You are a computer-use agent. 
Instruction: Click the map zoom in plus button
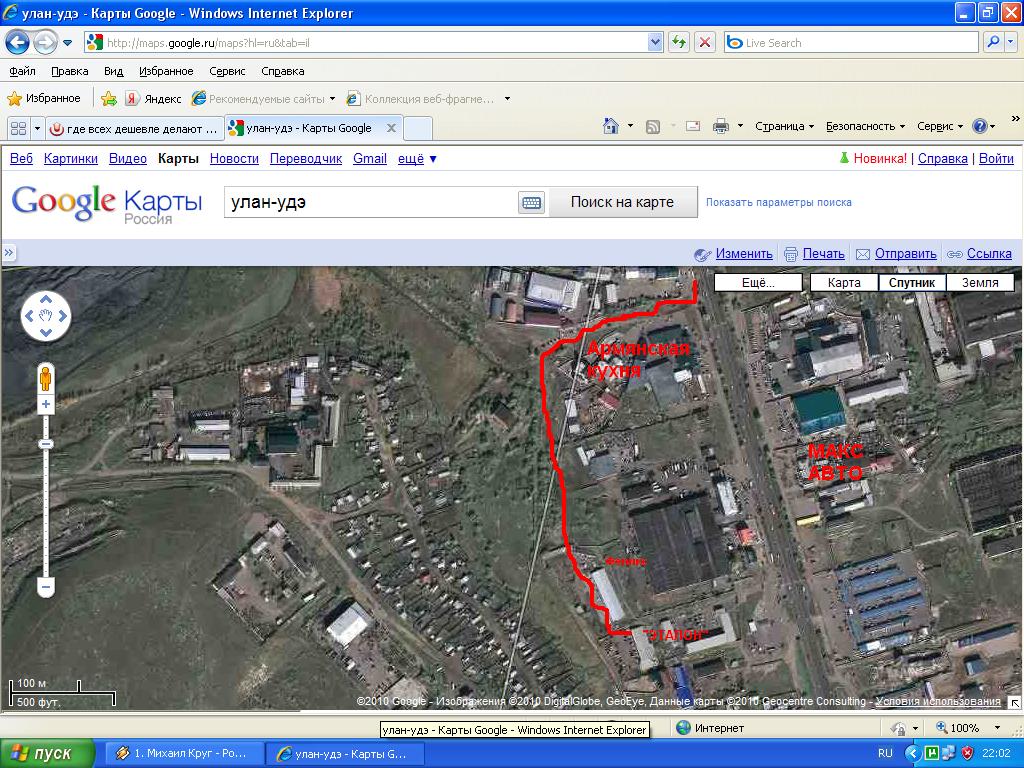coord(45,404)
